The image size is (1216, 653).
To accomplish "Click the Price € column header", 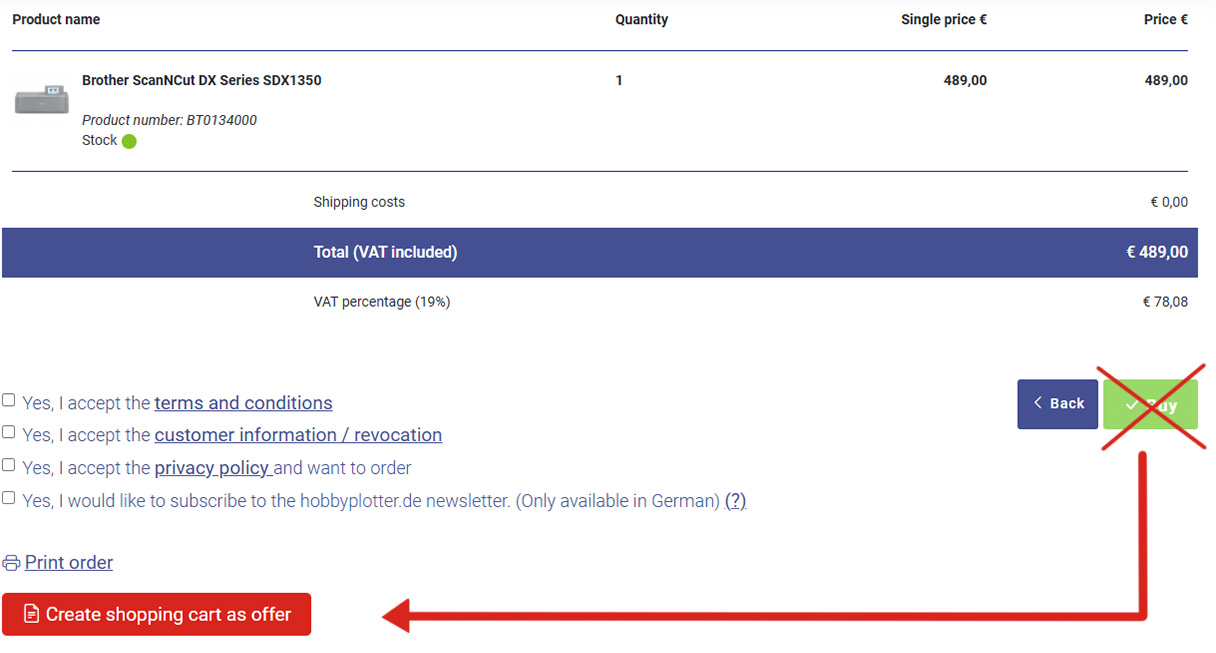I will coord(1166,19).
